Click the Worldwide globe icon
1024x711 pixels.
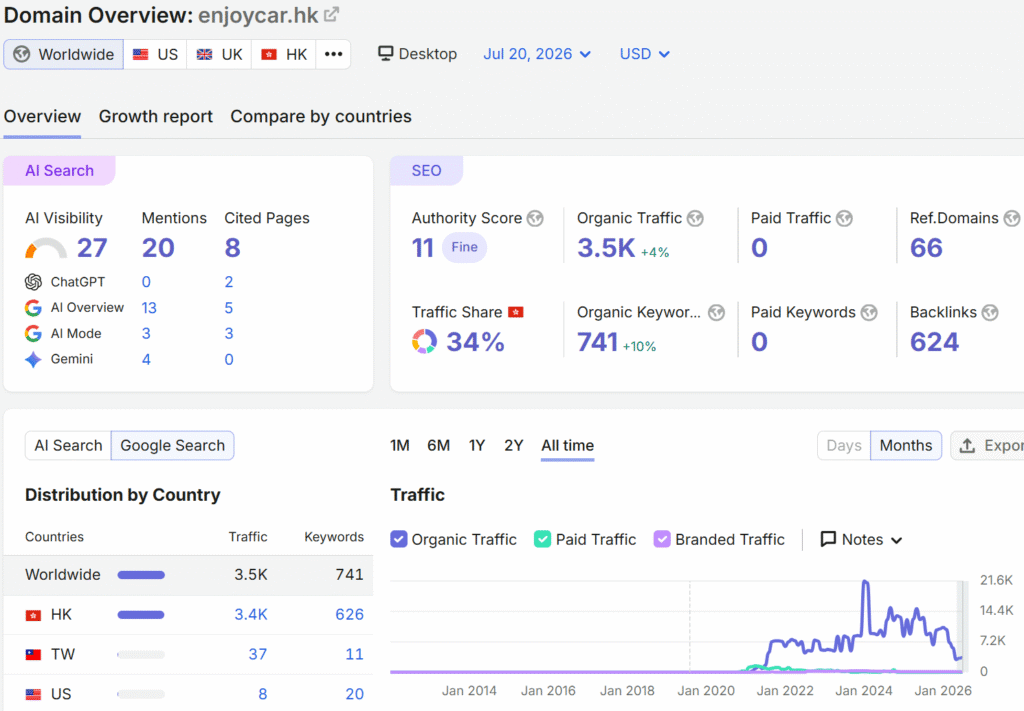[x=22, y=54]
